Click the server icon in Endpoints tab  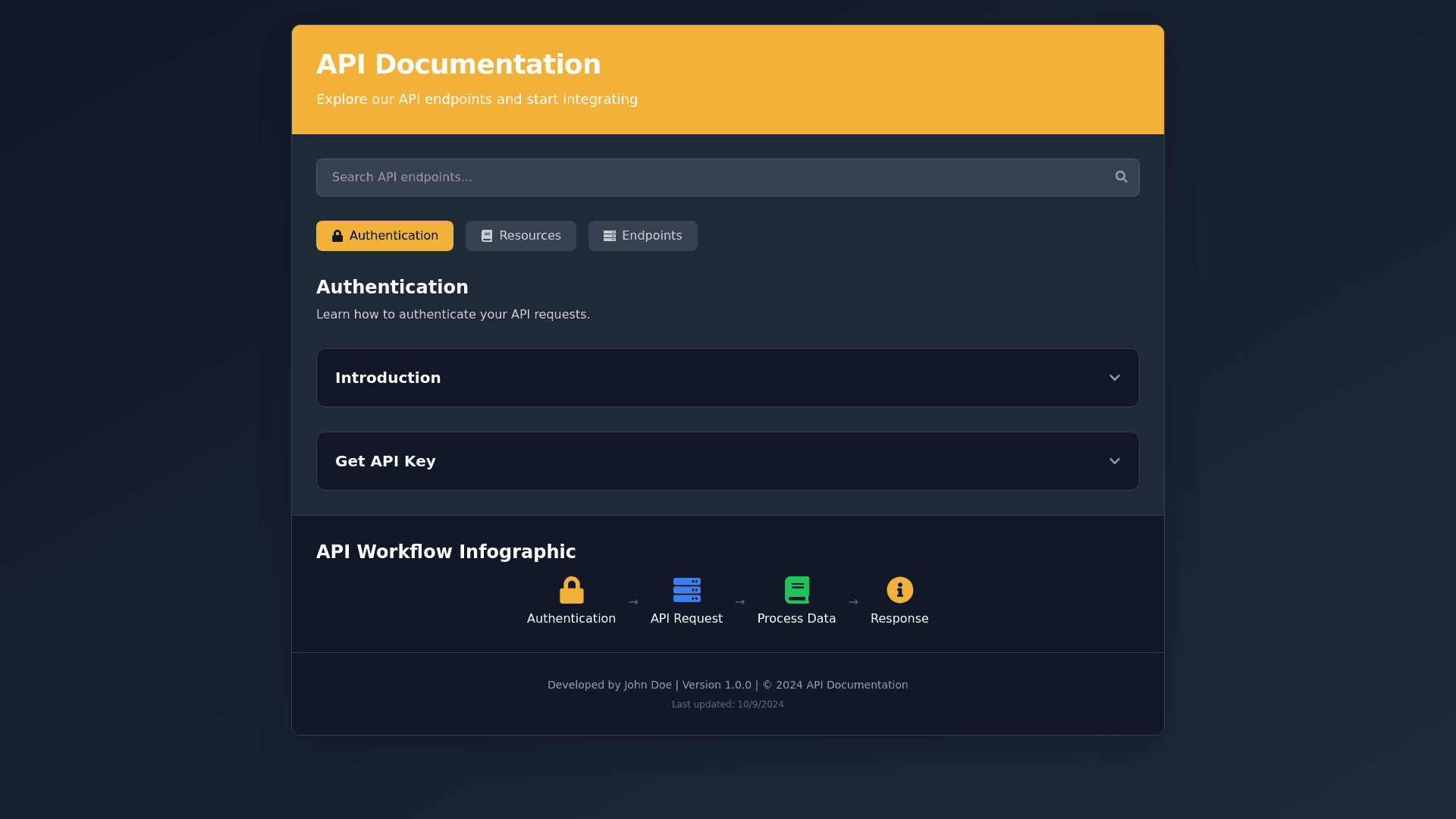coord(610,236)
